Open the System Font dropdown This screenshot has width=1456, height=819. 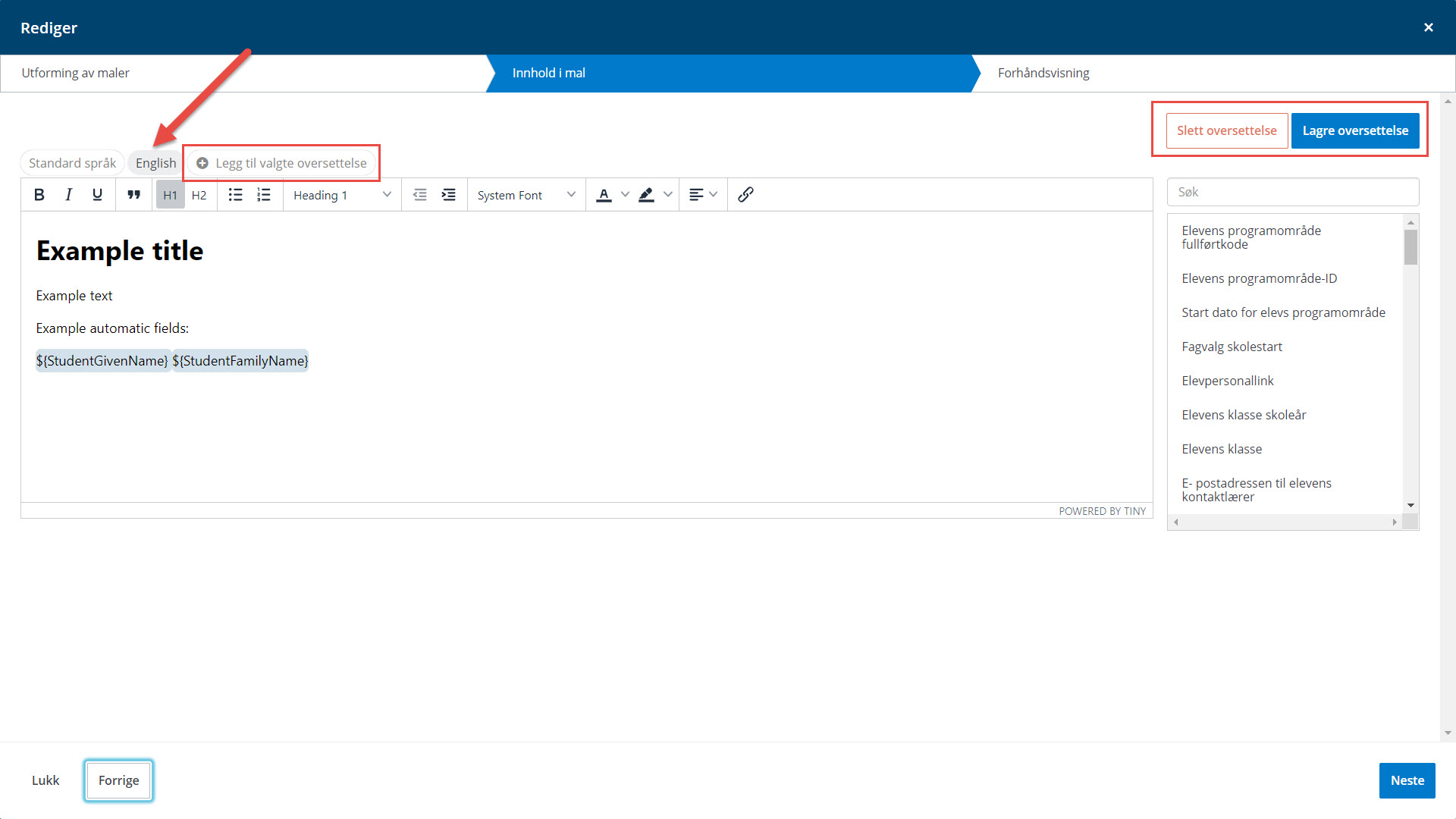click(526, 195)
